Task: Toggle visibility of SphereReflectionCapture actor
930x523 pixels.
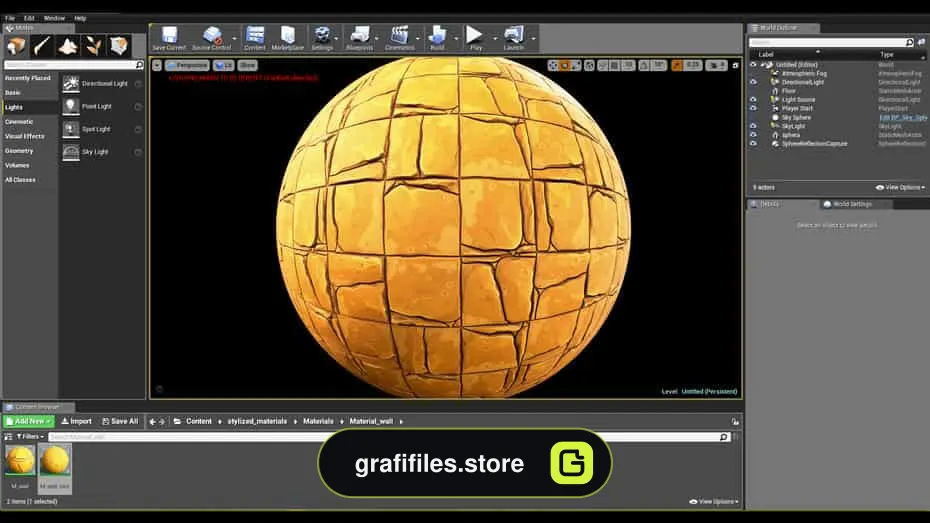Action: (x=753, y=143)
